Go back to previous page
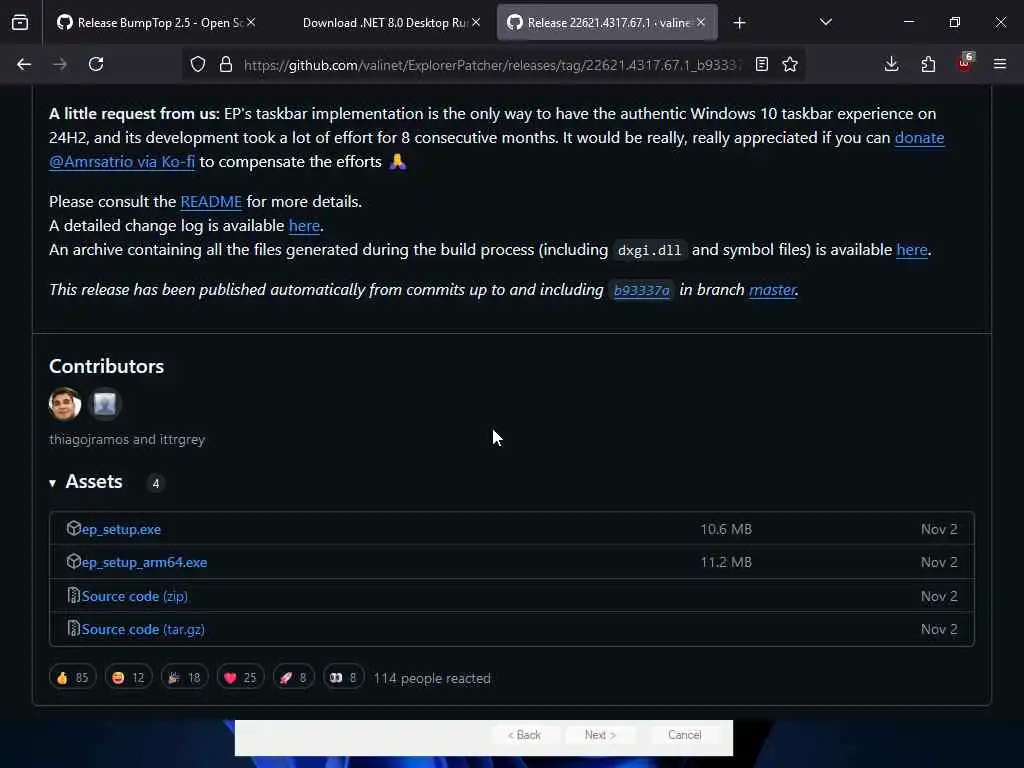1024x768 pixels. [24, 64]
